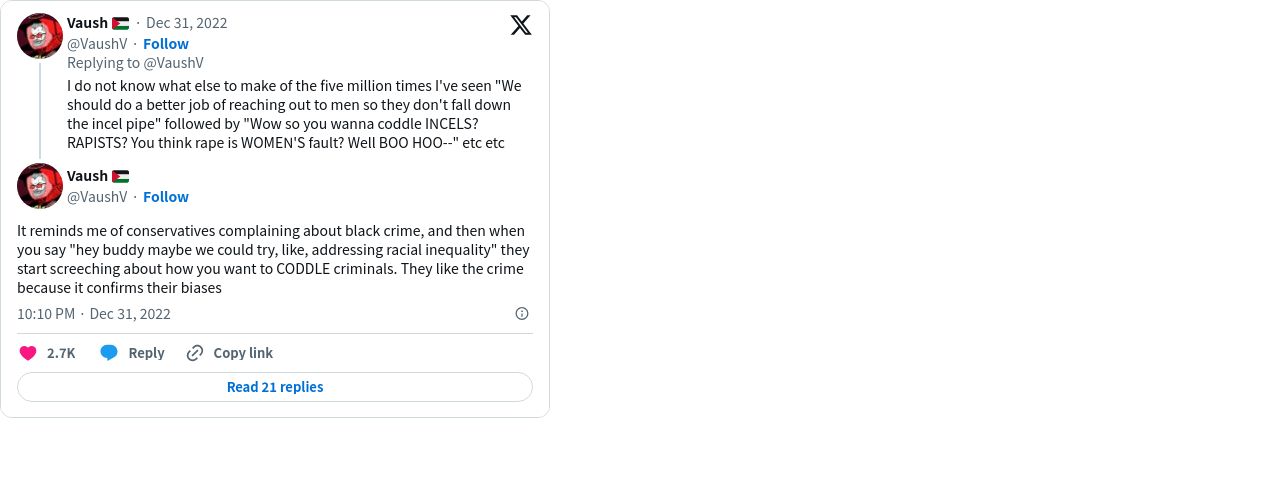Viewport: 1284px width, 498px height.
Task: Open Vaush avatar in main tweet
Action: (x=40, y=186)
